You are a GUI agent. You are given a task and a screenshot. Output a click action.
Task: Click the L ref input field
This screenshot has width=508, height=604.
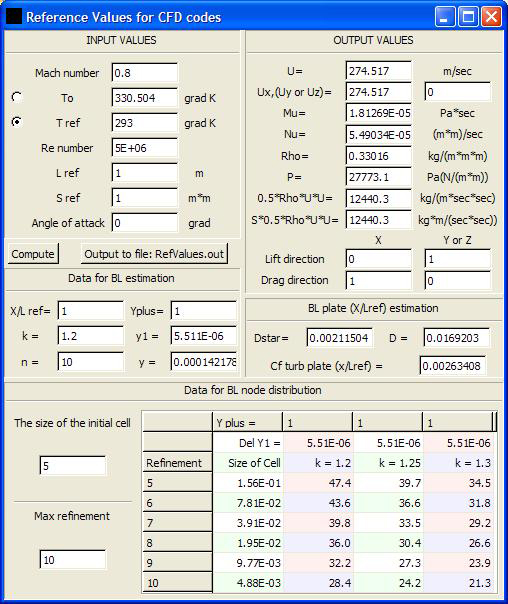145,173
